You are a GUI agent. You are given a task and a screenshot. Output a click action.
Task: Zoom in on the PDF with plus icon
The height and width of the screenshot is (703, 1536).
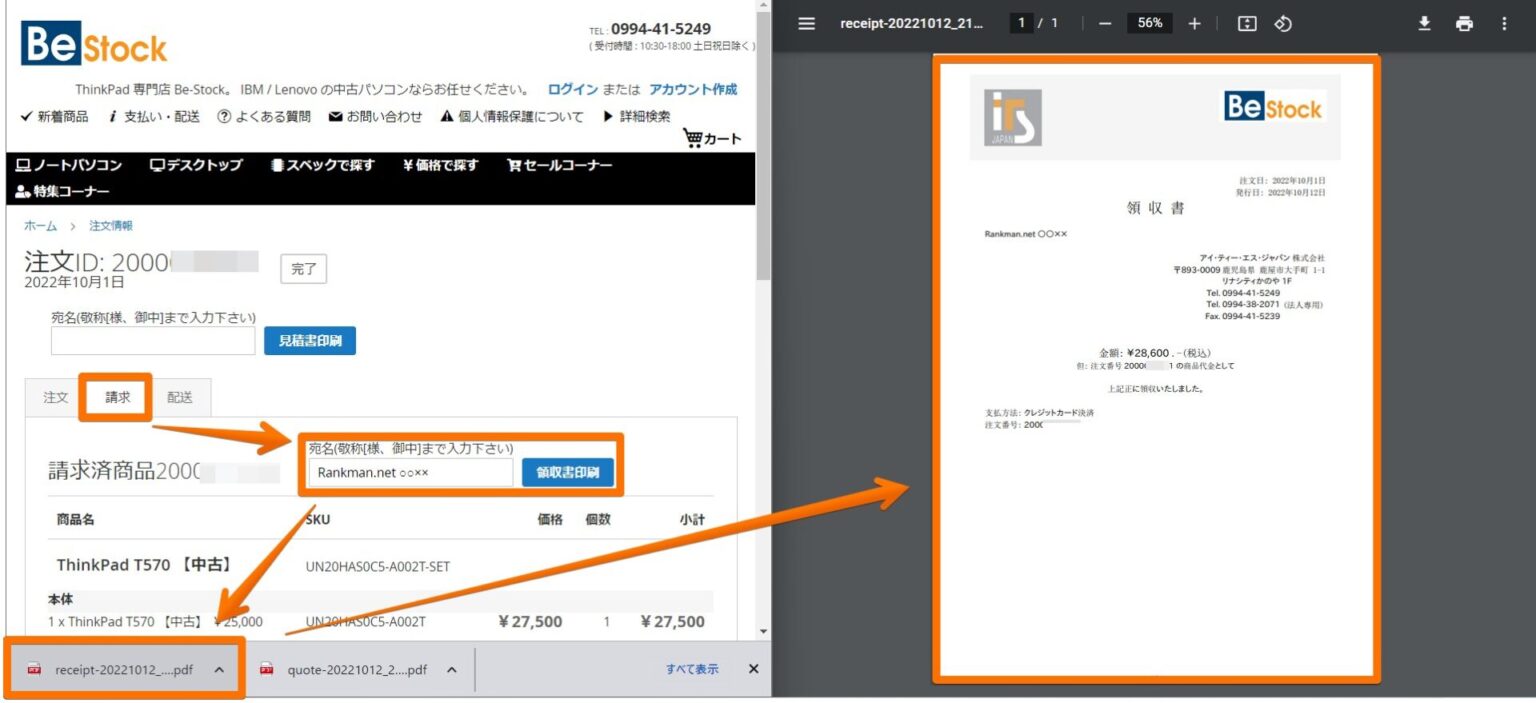coord(1194,22)
